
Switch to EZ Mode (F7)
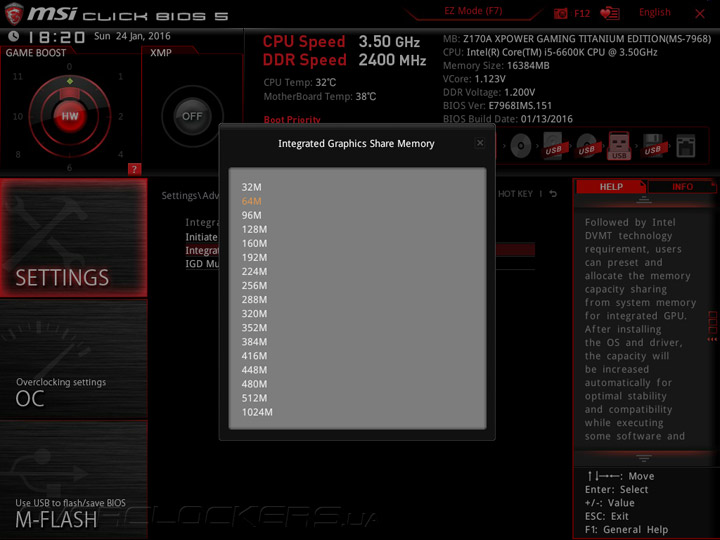tap(473, 11)
